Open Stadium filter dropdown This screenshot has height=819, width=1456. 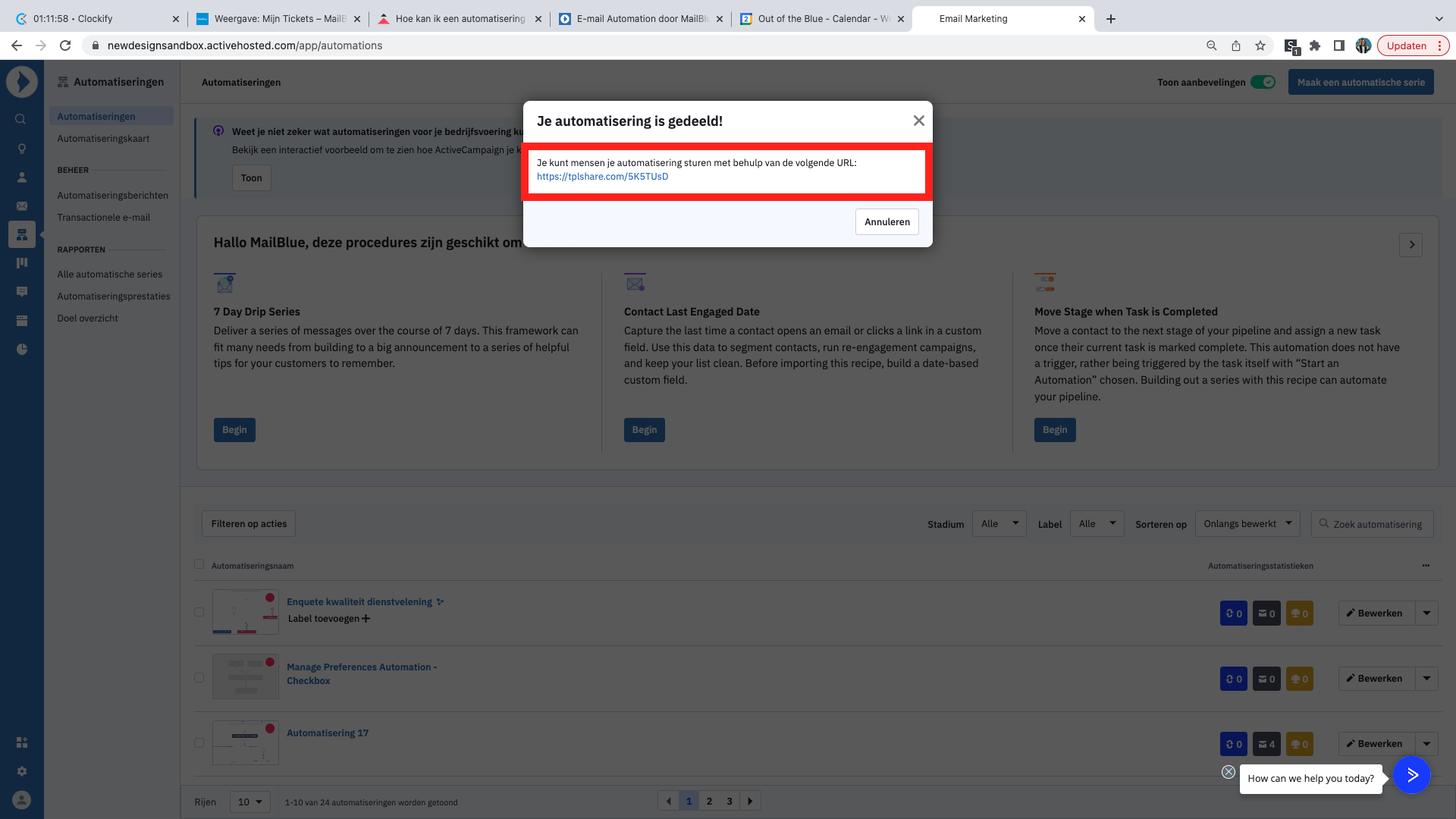(999, 524)
